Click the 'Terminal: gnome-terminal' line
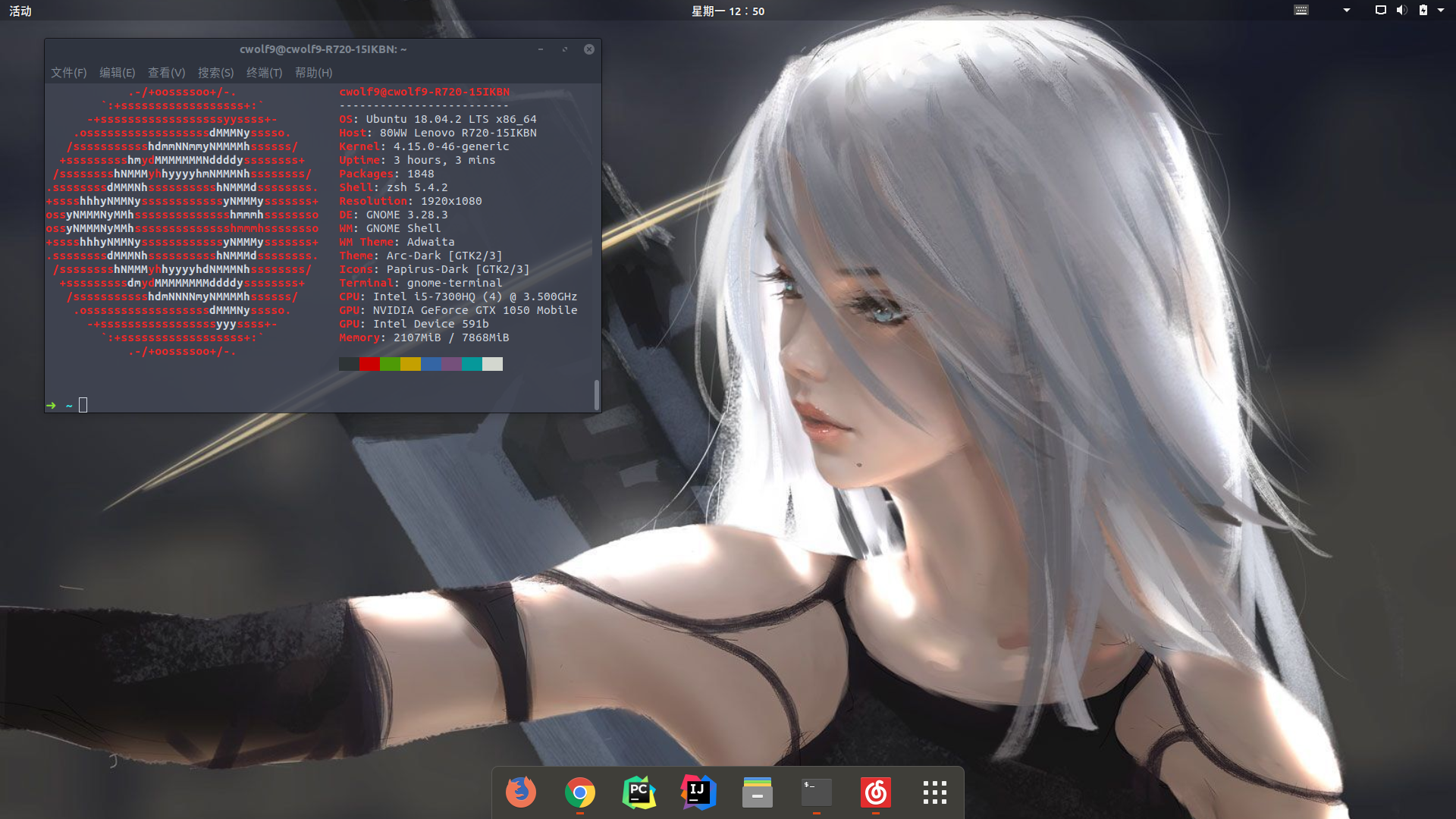This screenshot has width=1456, height=819. 421,283
